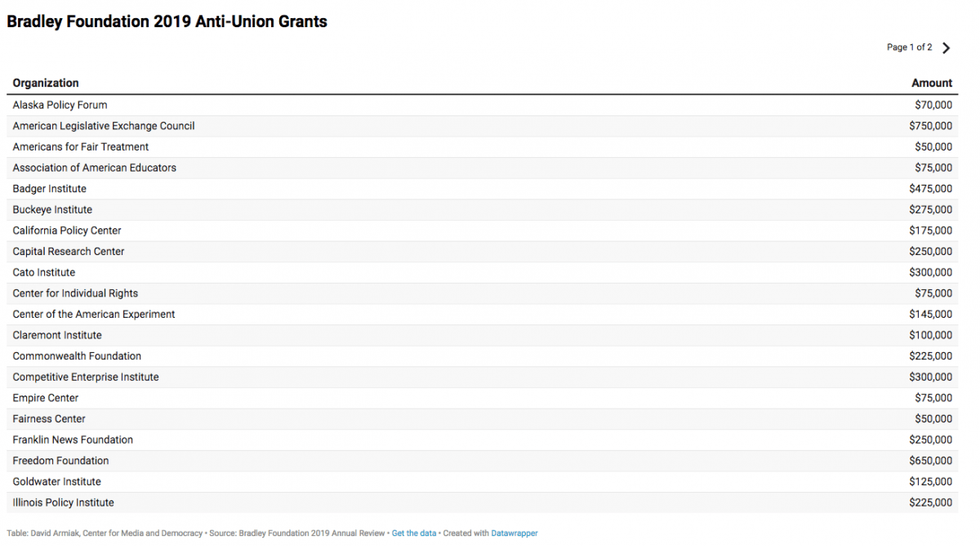Select the Buckeye Institute entry
Screen dimensions: 980x546
pos(52,210)
